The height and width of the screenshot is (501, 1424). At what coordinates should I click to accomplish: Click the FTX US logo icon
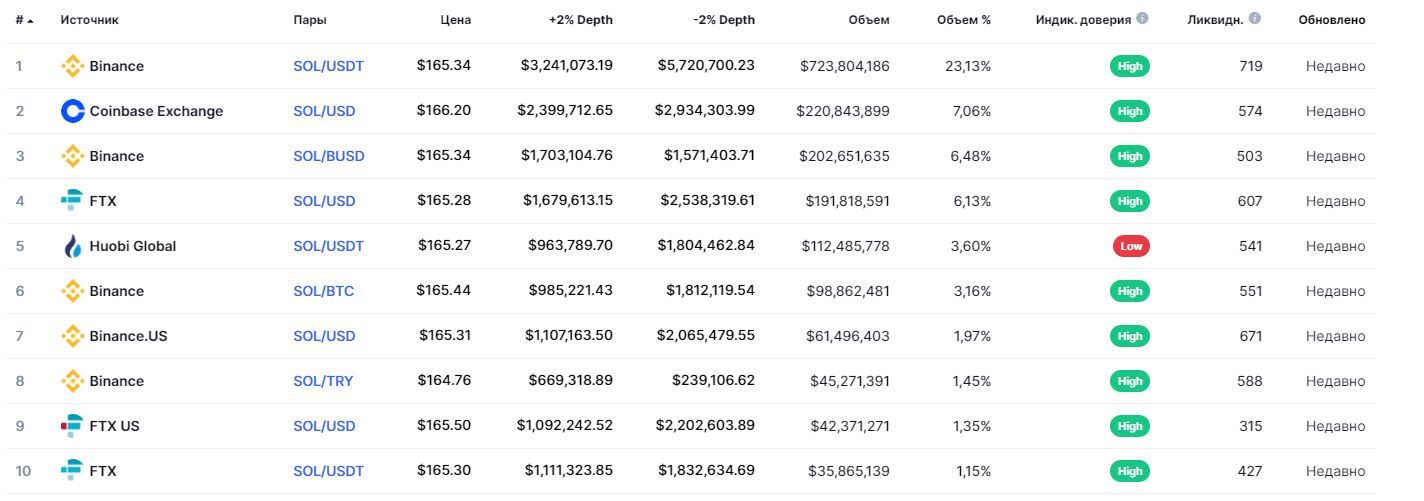click(72, 426)
